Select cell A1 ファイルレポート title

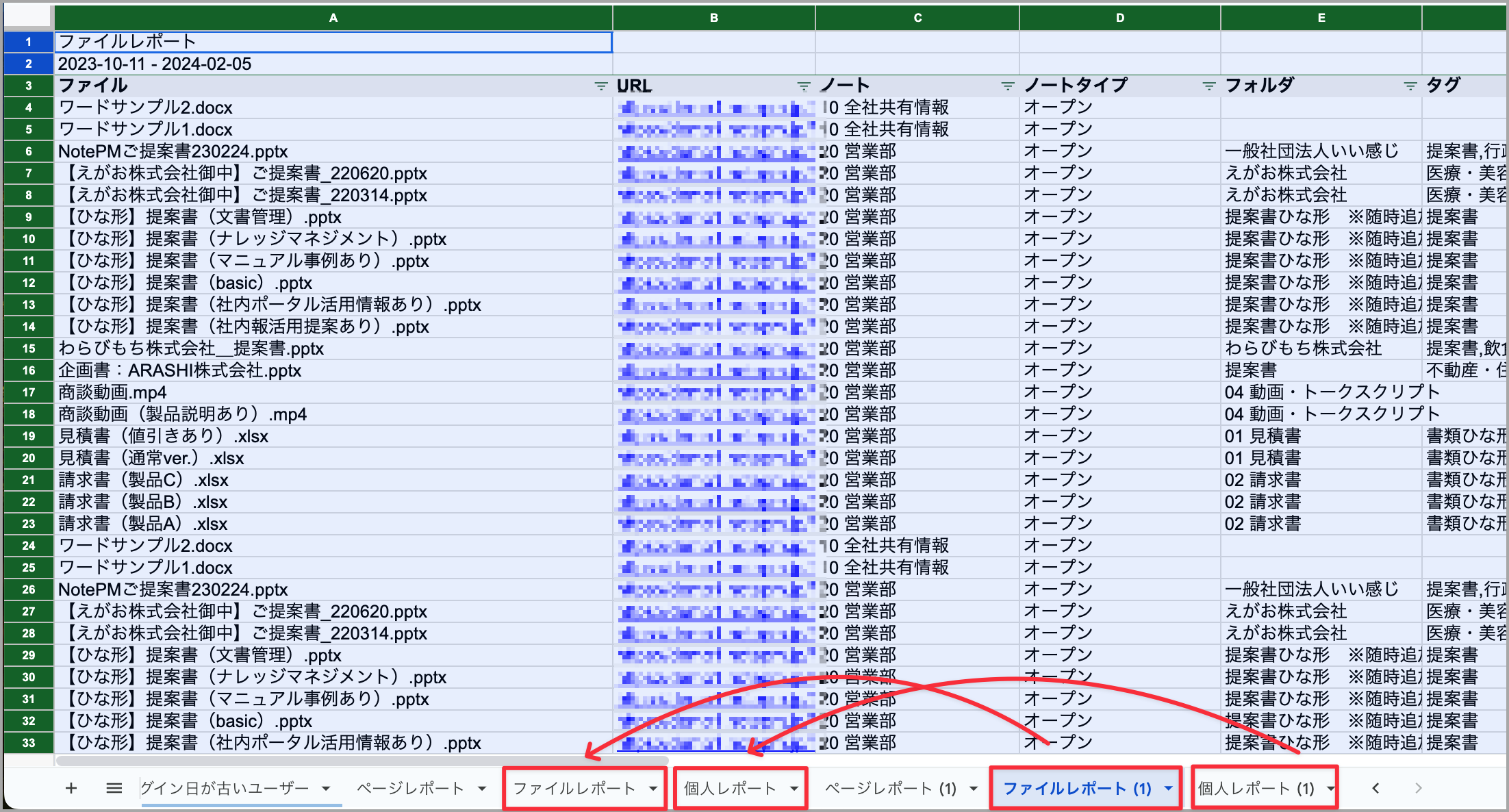click(x=333, y=42)
